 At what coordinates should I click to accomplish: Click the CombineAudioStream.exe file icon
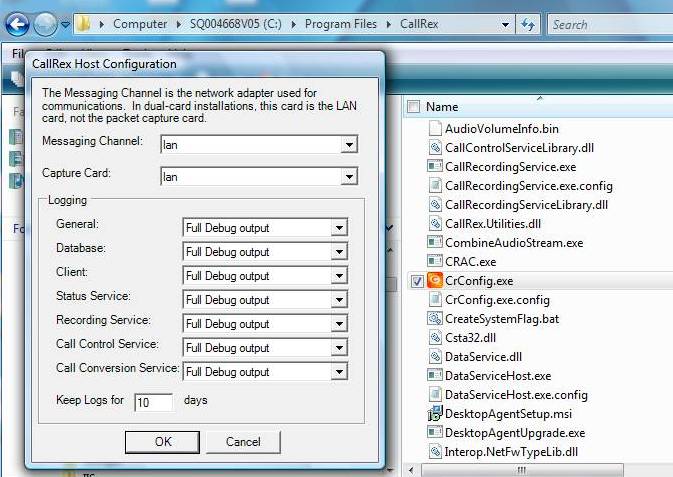[x=435, y=242]
